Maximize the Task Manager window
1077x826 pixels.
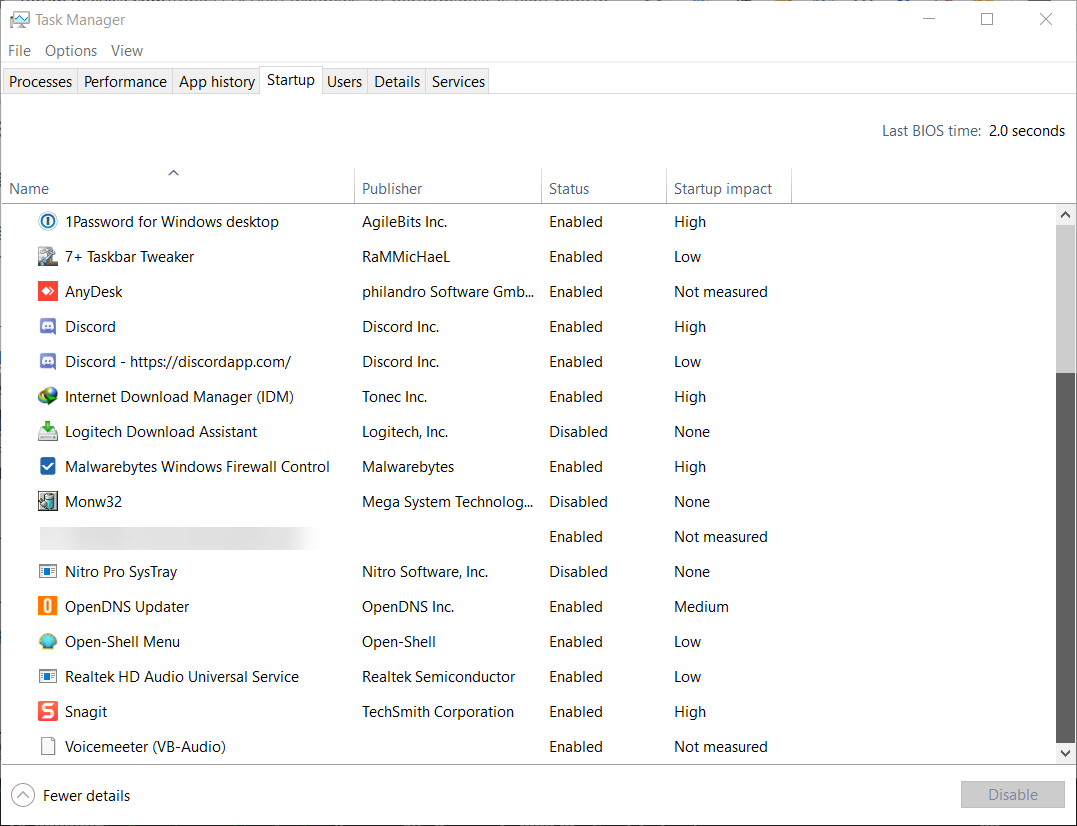pyautogui.click(x=987, y=19)
